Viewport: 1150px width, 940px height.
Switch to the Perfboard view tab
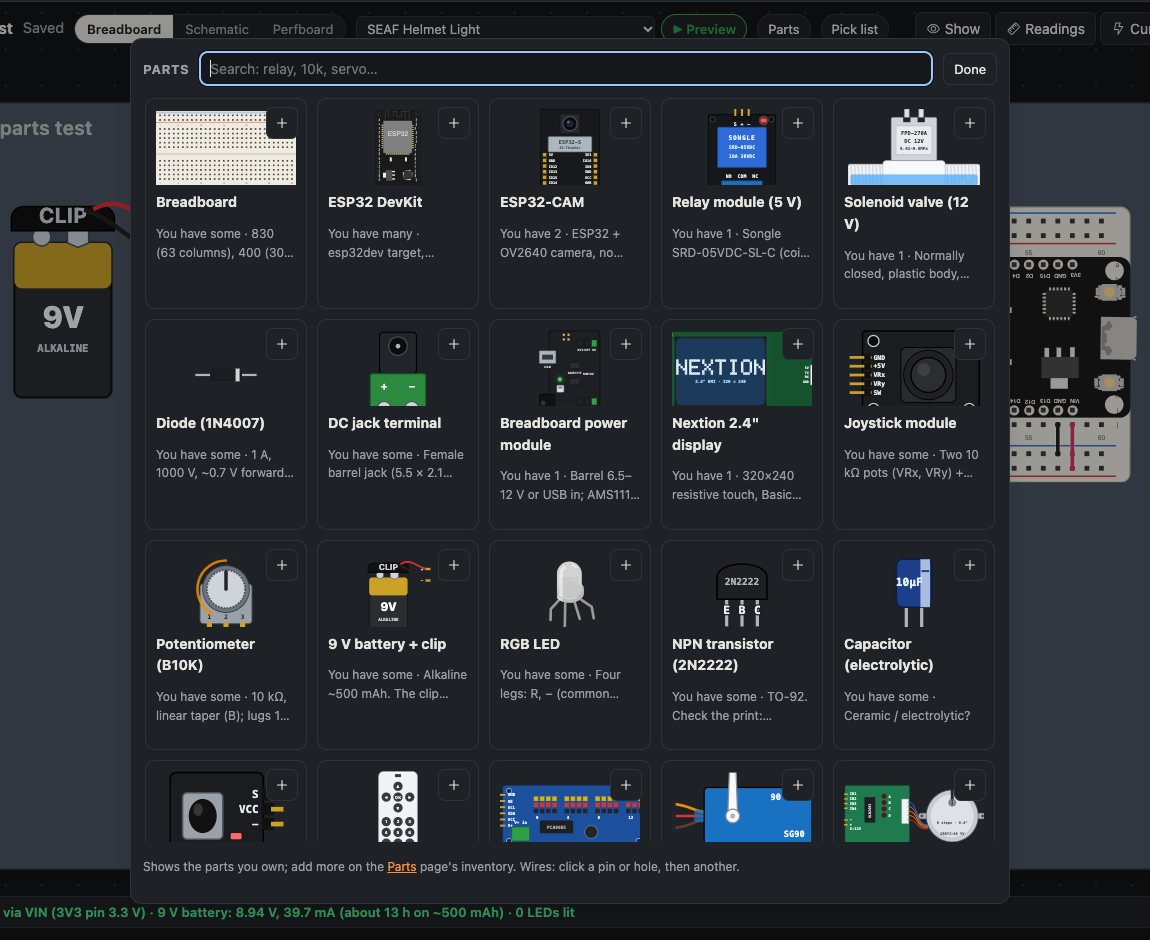tap(303, 29)
